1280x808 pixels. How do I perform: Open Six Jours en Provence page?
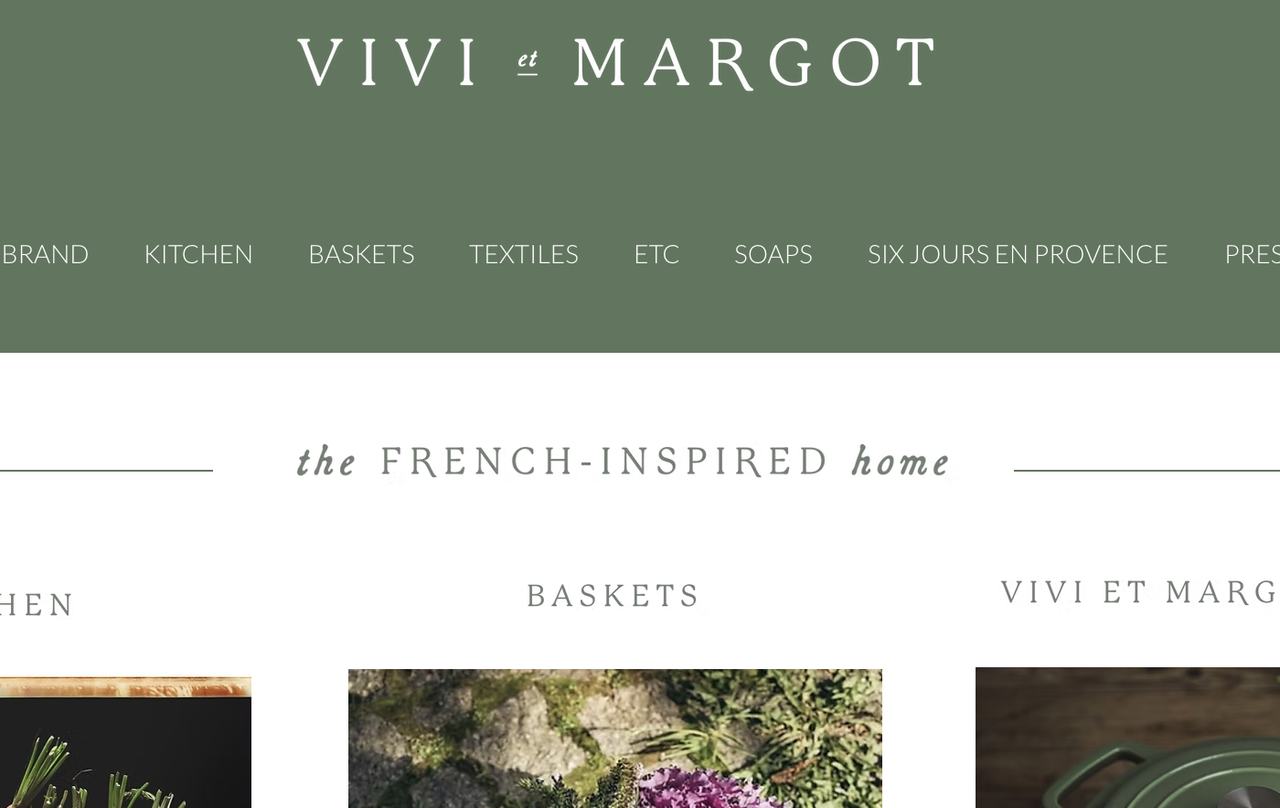tap(1017, 254)
